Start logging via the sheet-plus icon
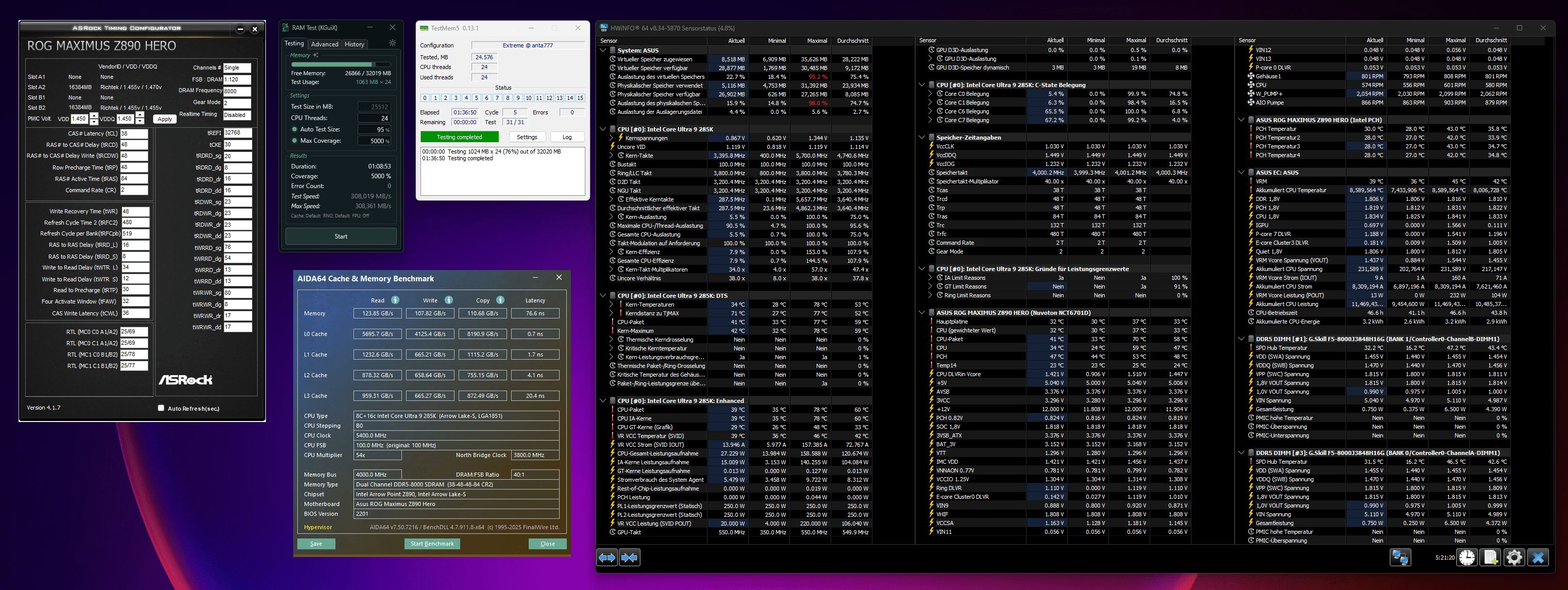This screenshot has width=1568, height=590. coord(1491,557)
